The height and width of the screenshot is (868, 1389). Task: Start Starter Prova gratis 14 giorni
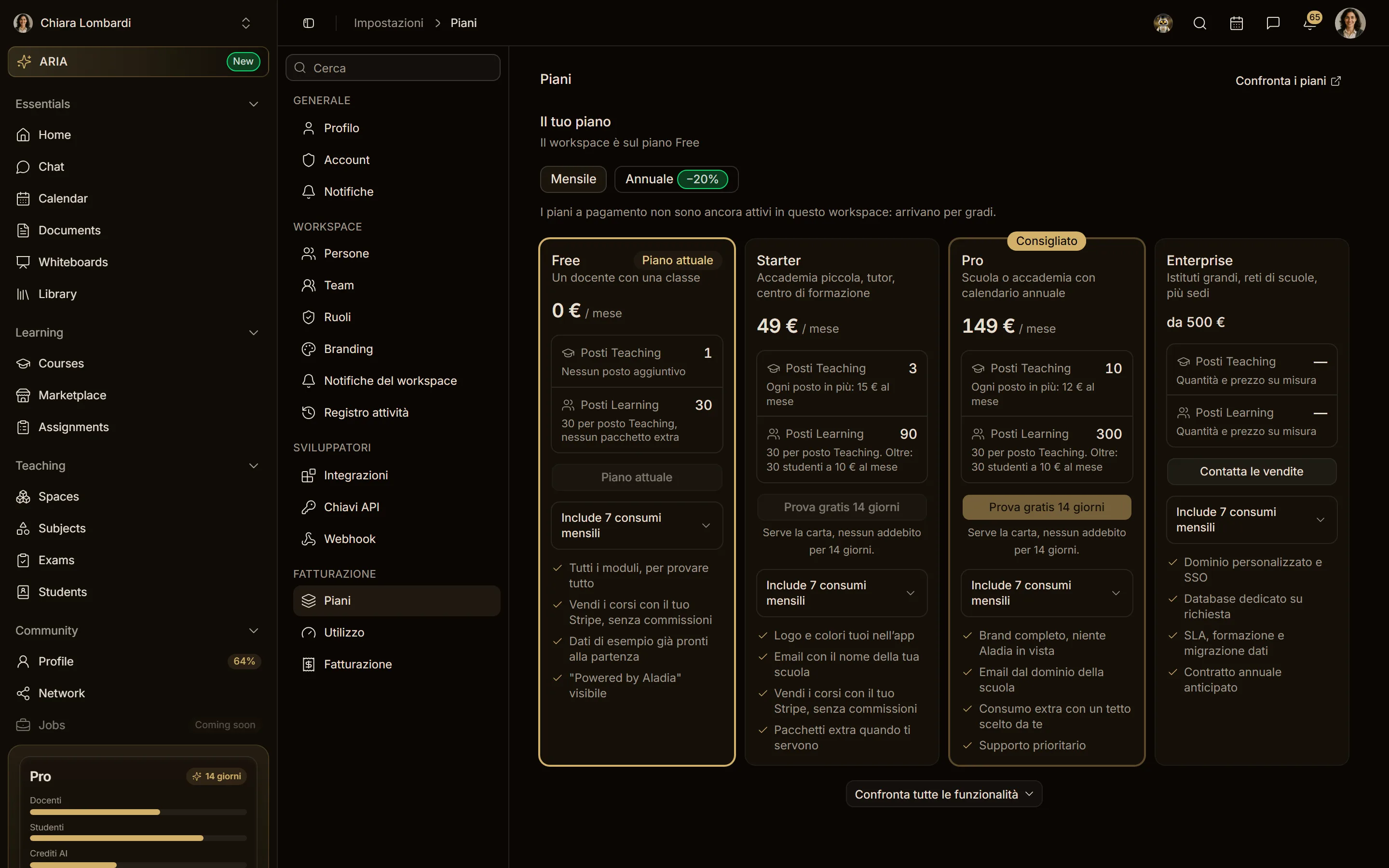point(842,507)
